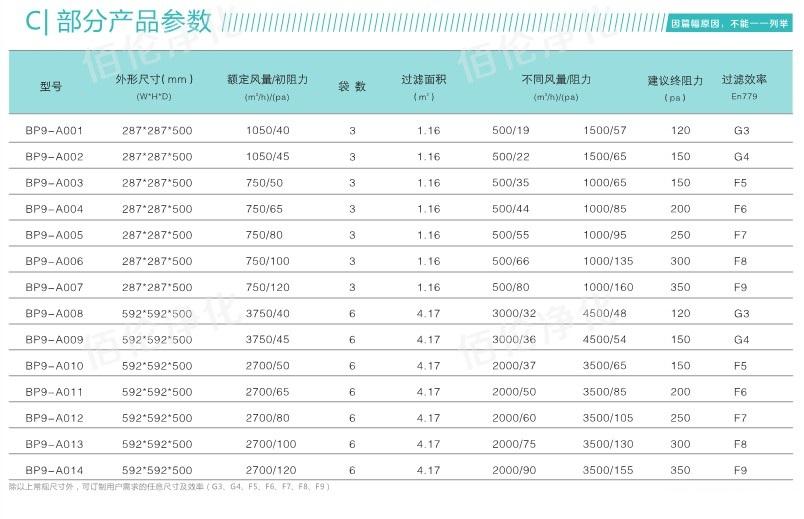Select the 2700/100 value in BP9-A013 row

pos(271,443)
